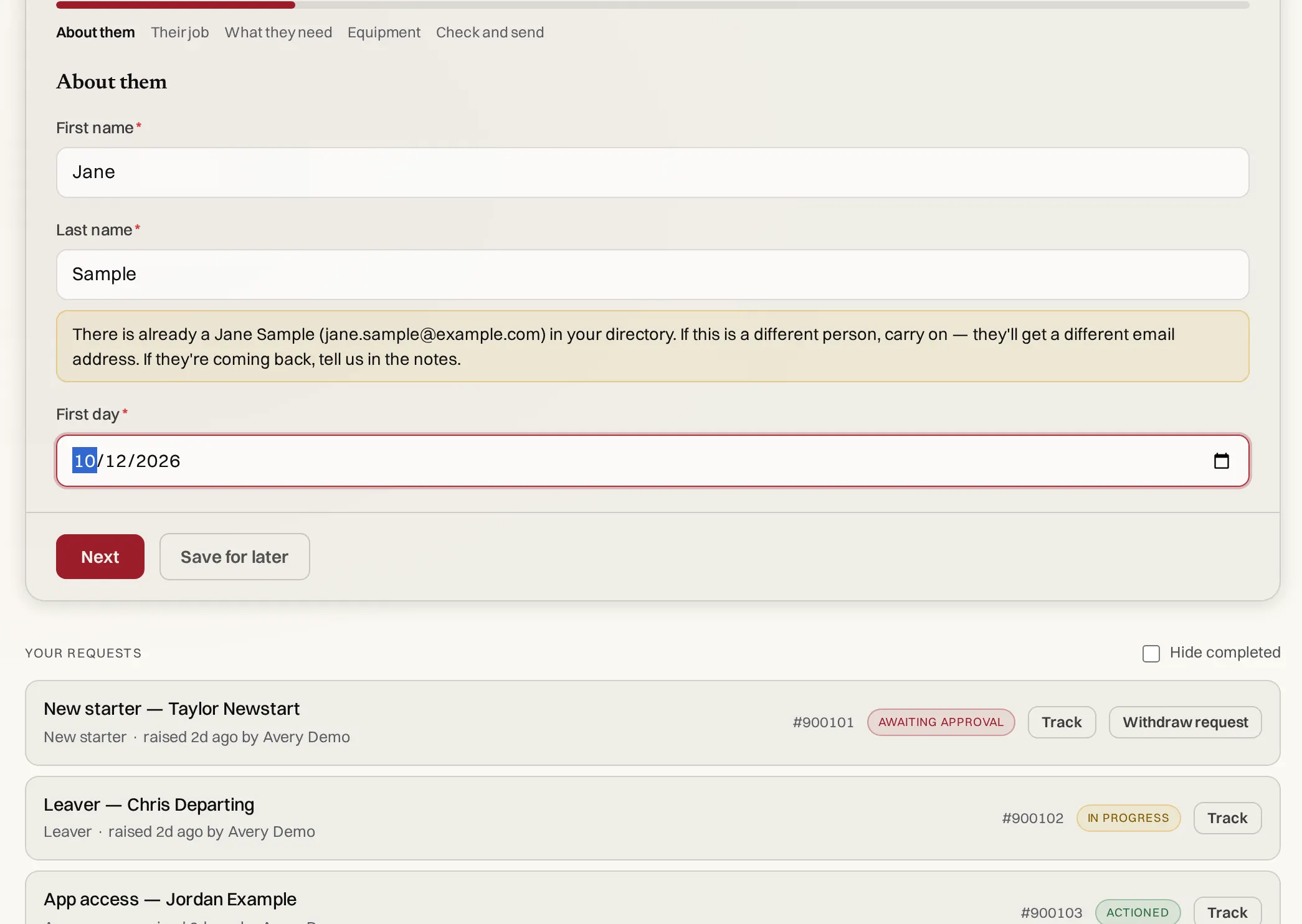Click the AWAITING APPROVAL status badge

pos(941,722)
